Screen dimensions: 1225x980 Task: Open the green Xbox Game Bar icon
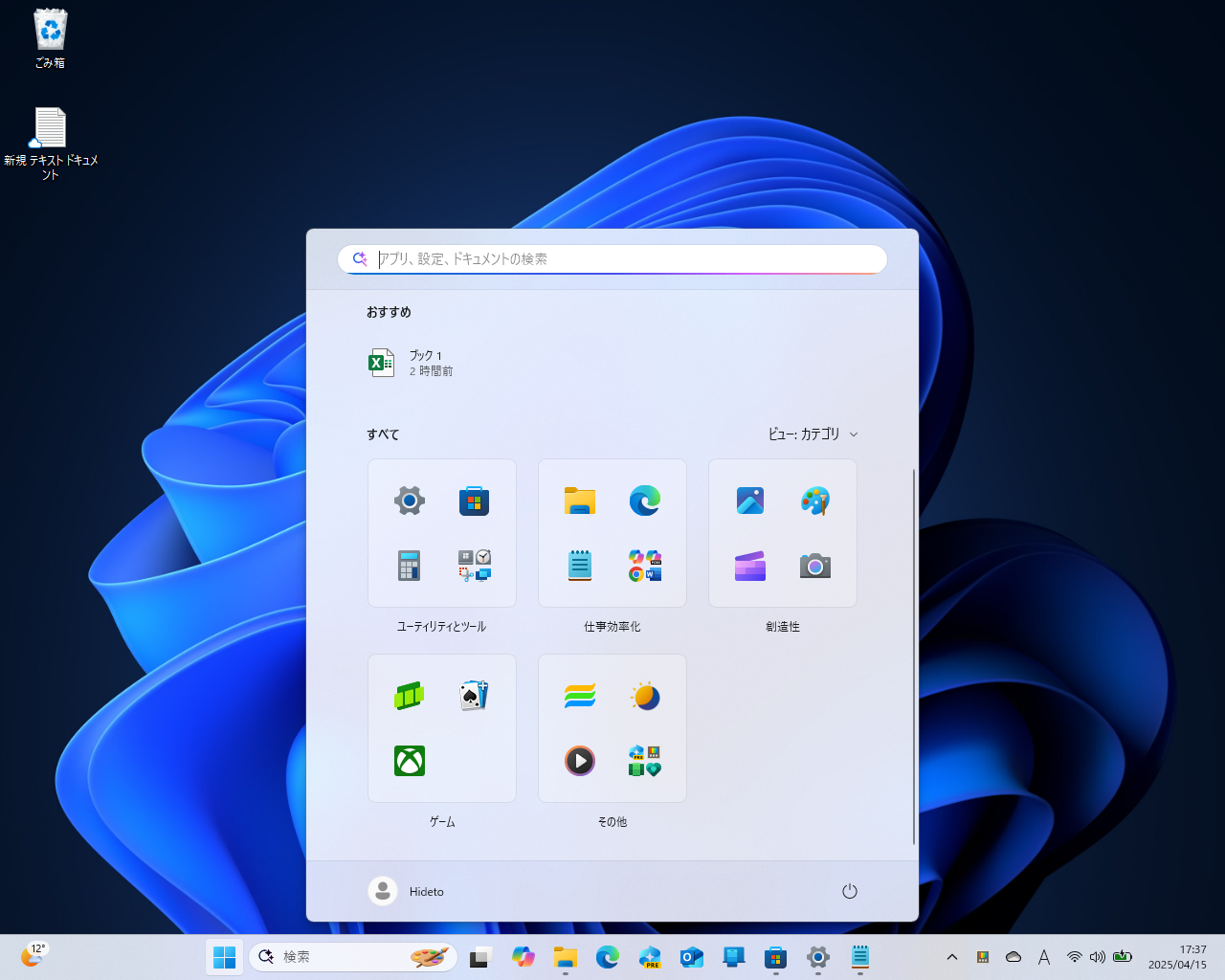coord(410,696)
